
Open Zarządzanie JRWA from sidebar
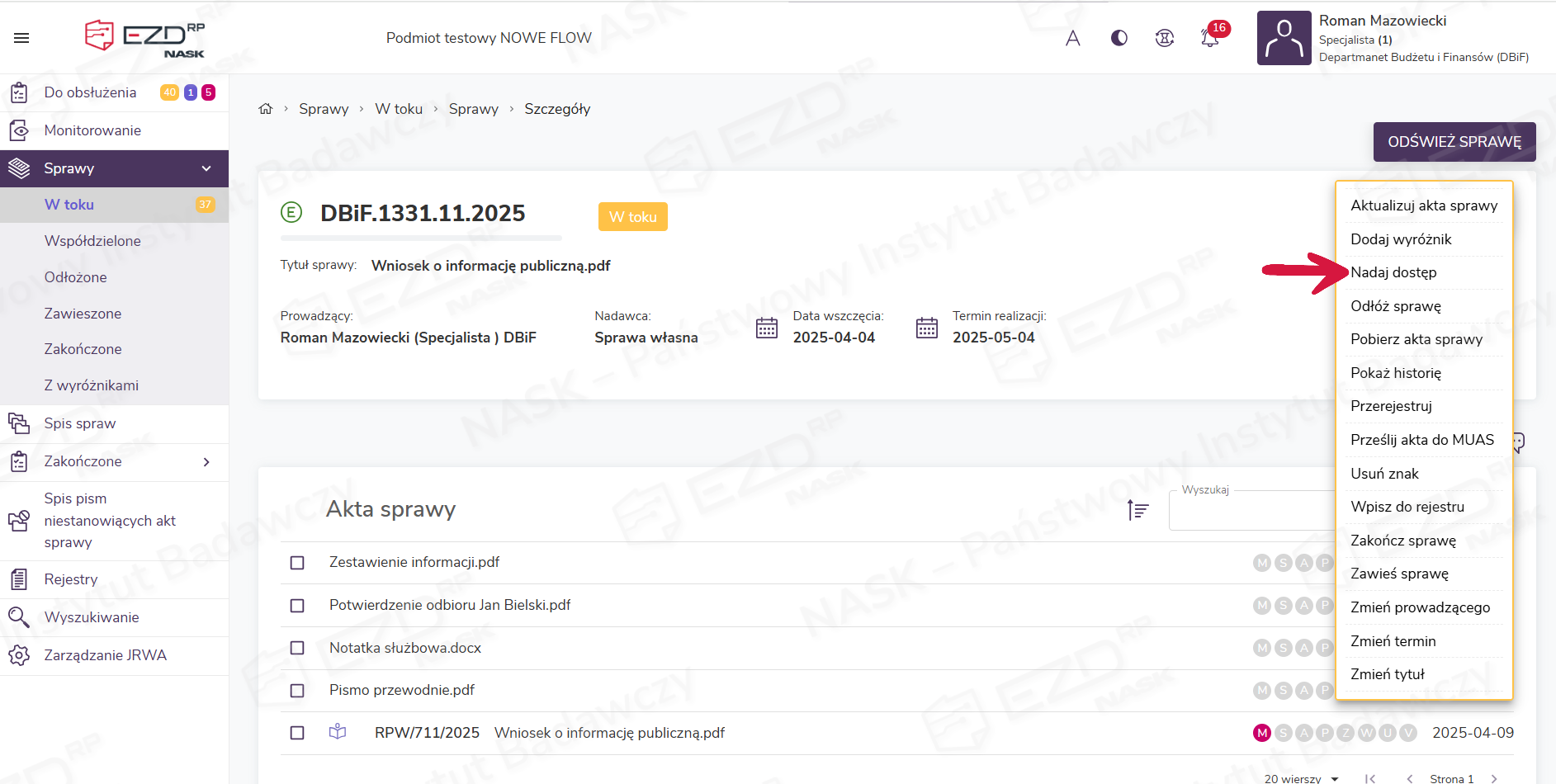point(105,655)
